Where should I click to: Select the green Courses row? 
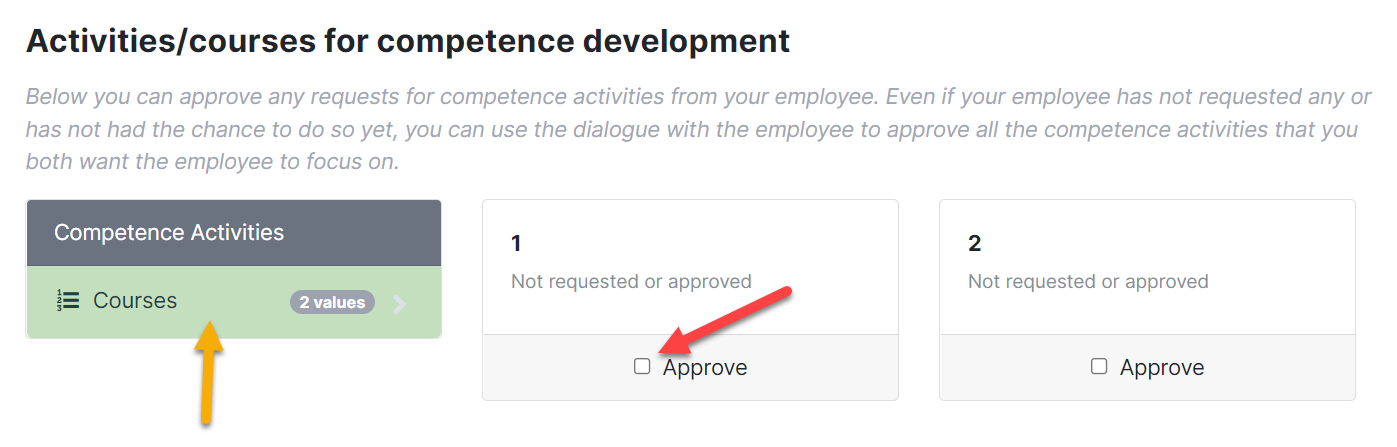pos(234,302)
